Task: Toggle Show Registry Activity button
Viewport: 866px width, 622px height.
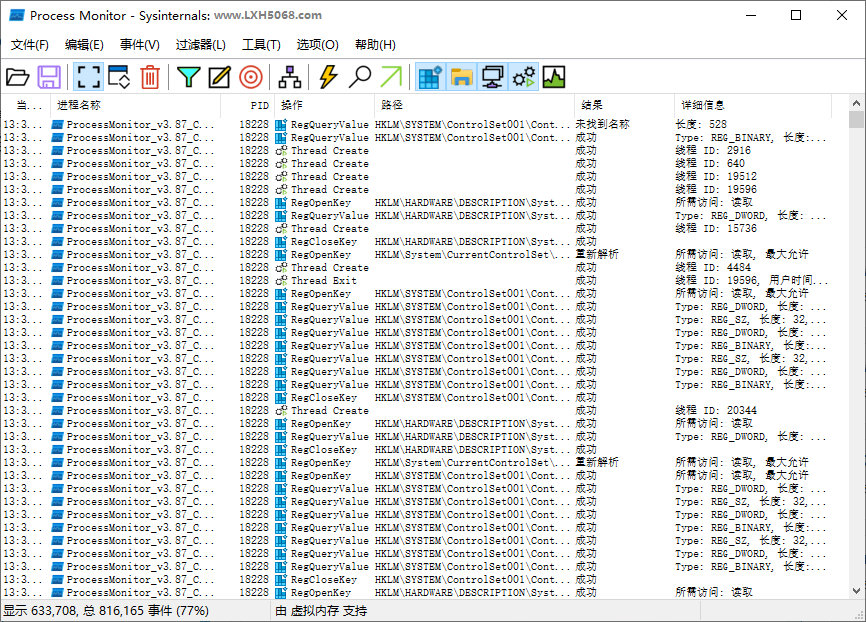Action: [x=430, y=77]
